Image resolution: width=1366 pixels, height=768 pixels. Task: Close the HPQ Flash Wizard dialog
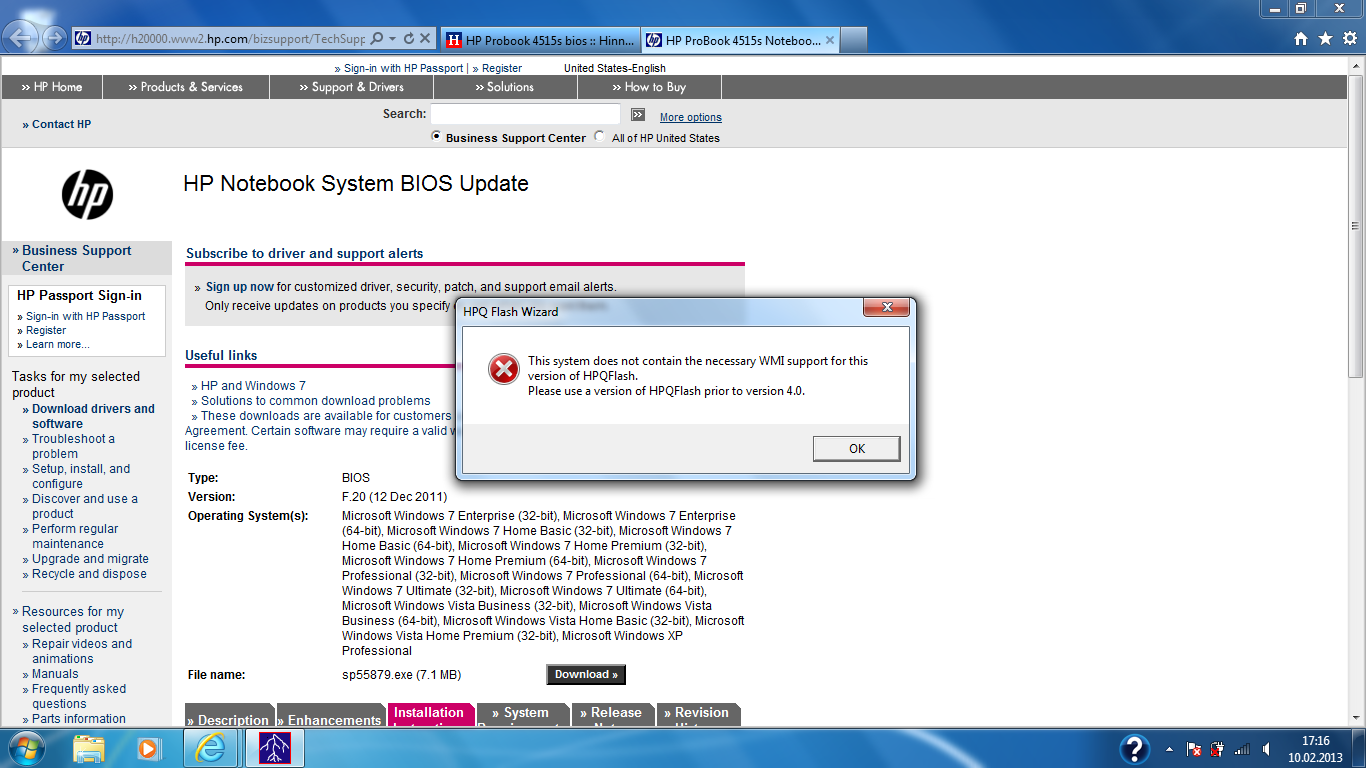coord(886,307)
